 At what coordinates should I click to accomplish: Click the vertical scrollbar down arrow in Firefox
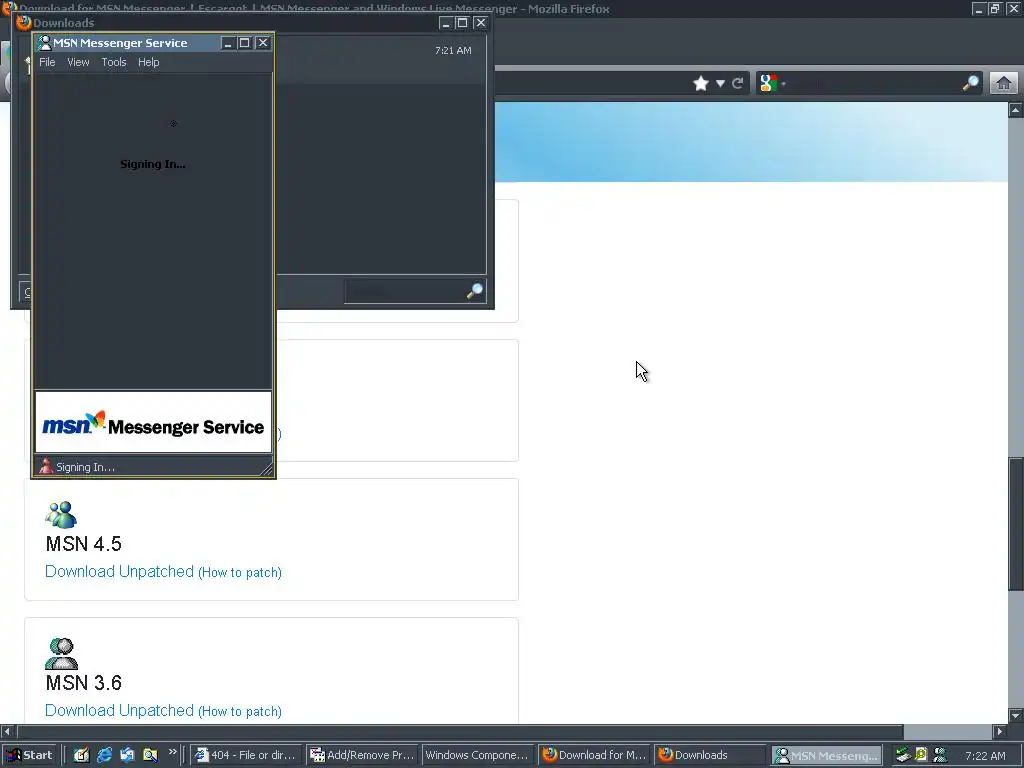1016,715
